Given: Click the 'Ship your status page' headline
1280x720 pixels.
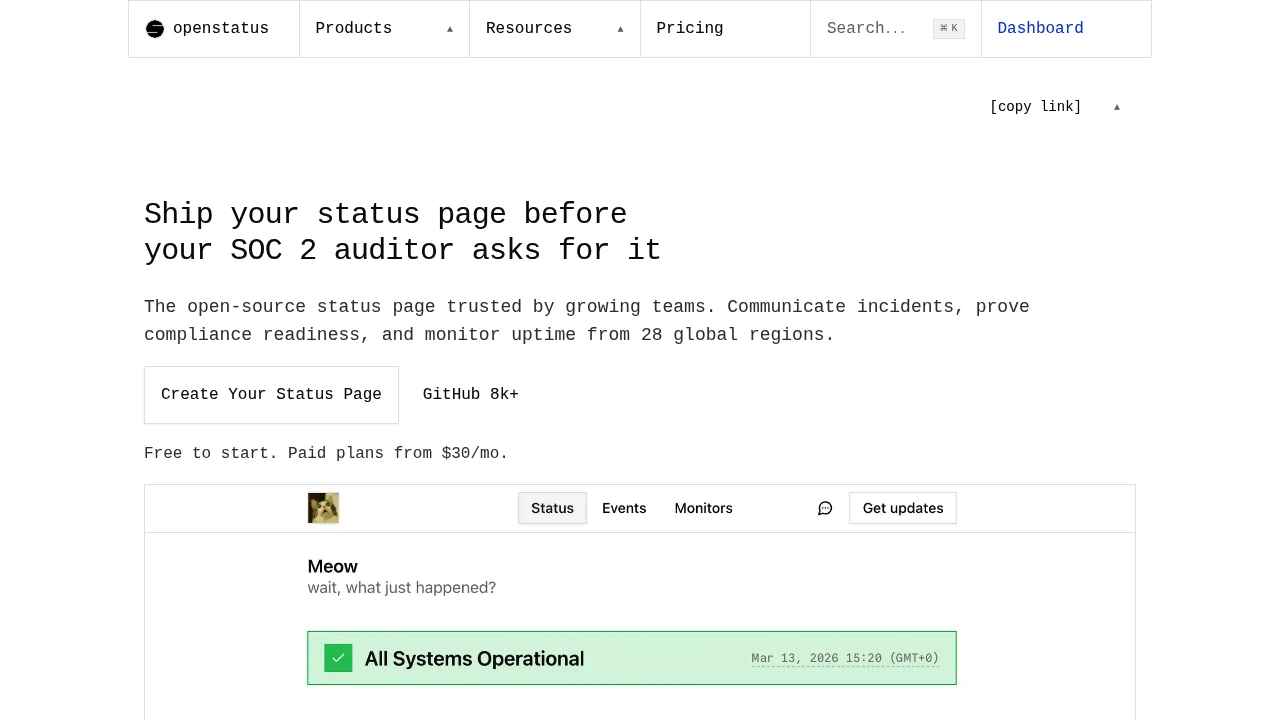Looking at the screenshot, I should click(x=402, y=232).
